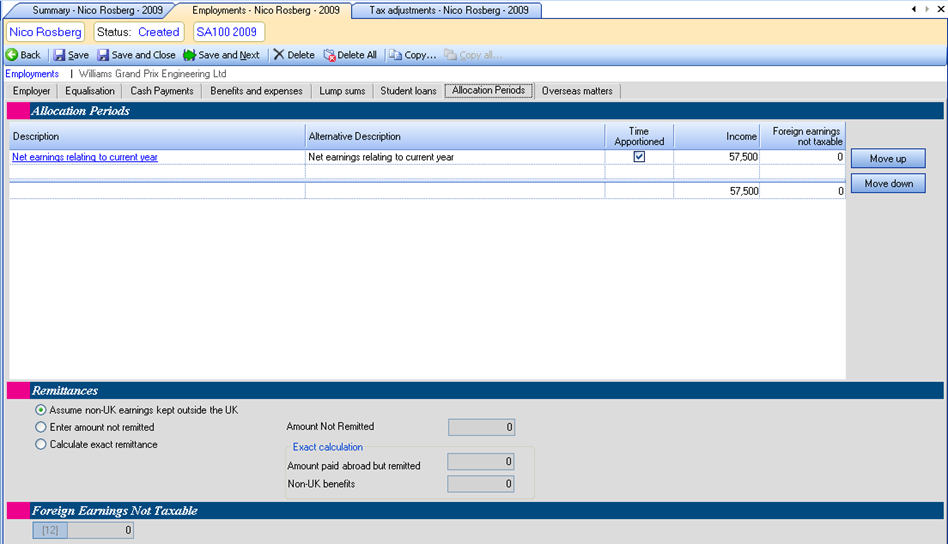Click the Nico Rosberg client name box

pos(45,32)
